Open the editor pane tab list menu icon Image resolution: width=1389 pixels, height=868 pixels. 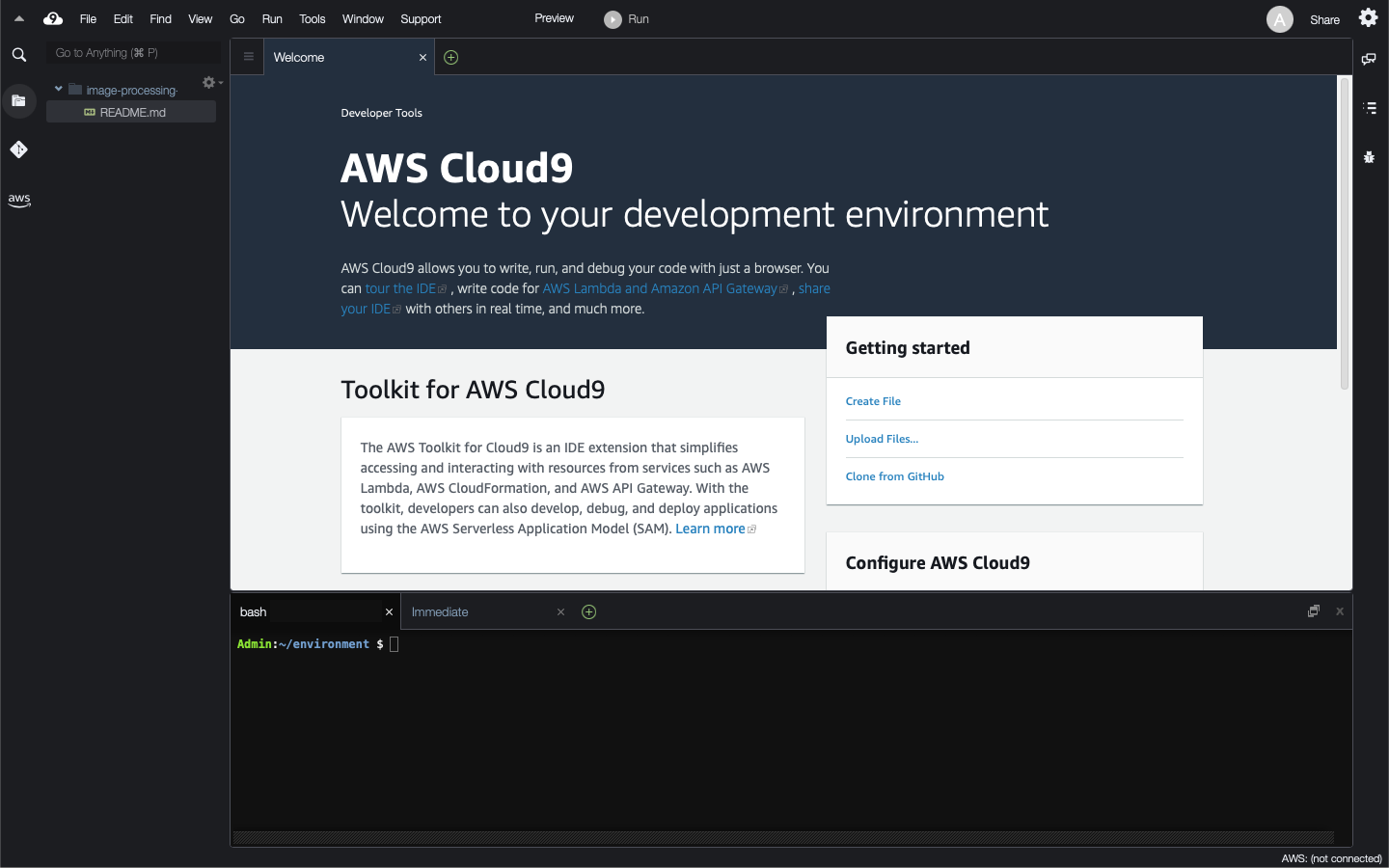pyautogui.click(x=248, y=57)
